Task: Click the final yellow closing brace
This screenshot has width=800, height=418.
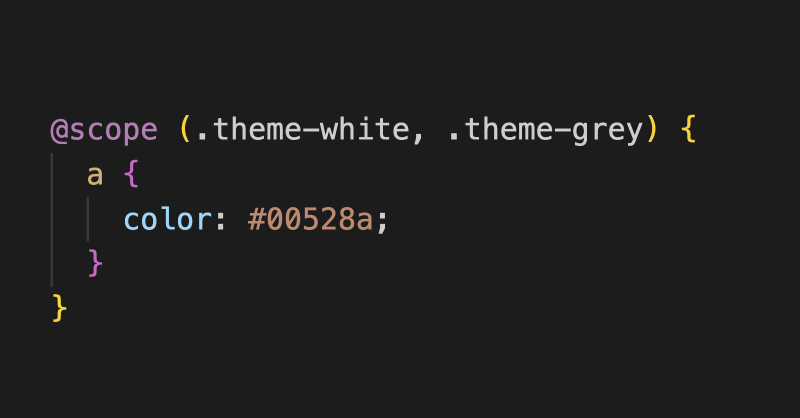Action: click(x=59, y=308)
